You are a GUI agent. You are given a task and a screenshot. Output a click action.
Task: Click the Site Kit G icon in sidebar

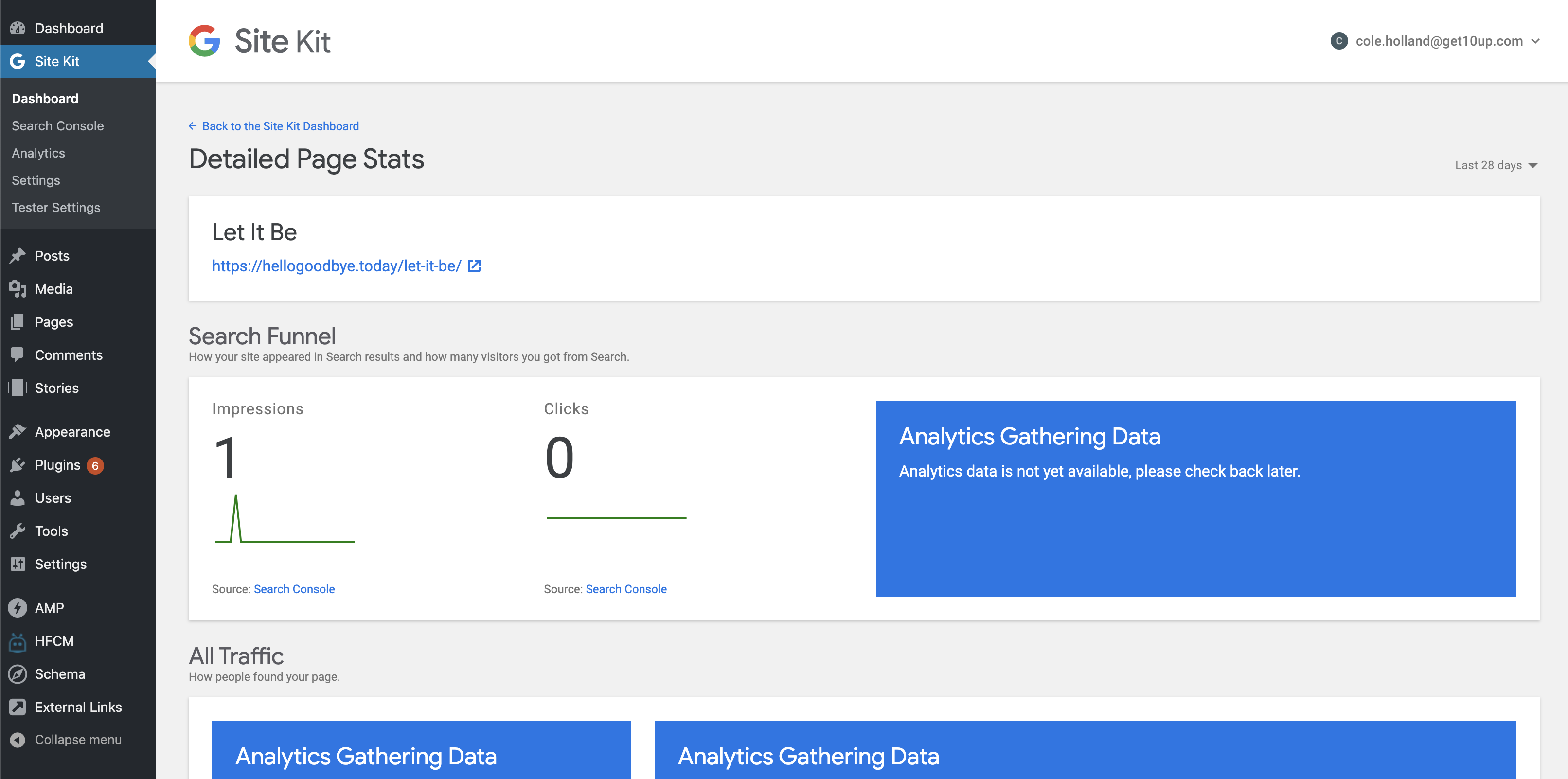[18, 61]
